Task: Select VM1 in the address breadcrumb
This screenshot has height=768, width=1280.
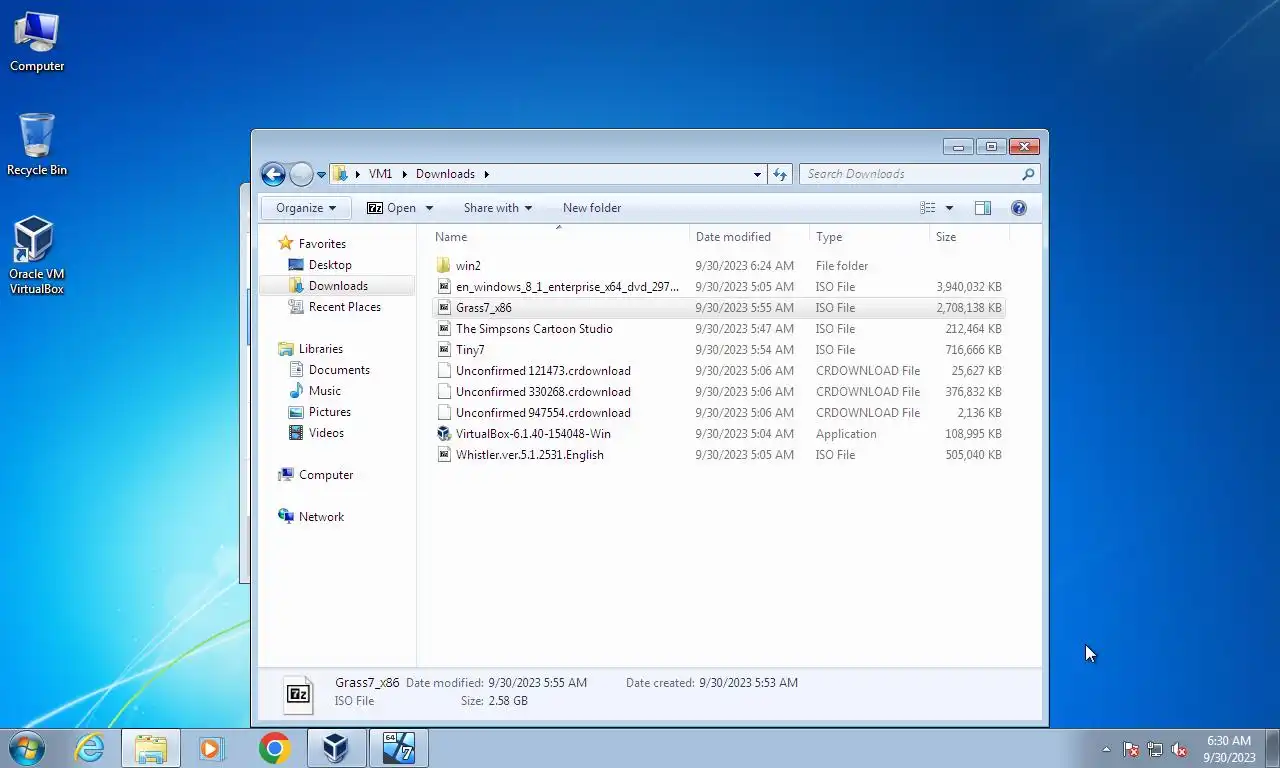Action: coord(380,174)
